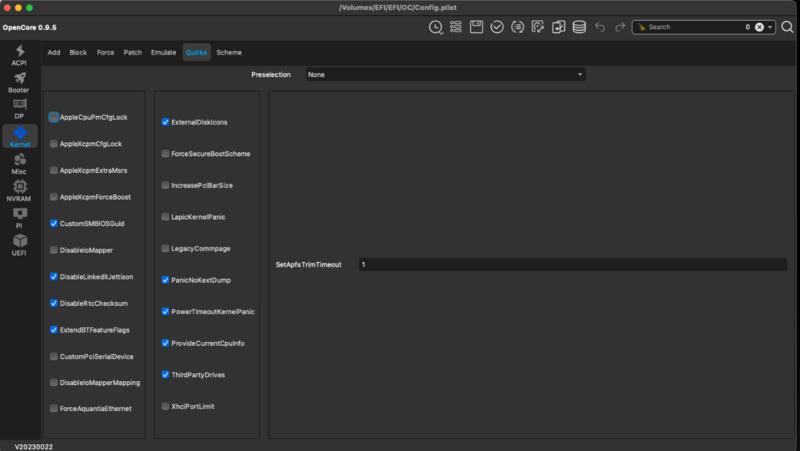Select the Kernel sidebar icon
The height and width of the screenshot is (451, 800).
pos(20,136)
